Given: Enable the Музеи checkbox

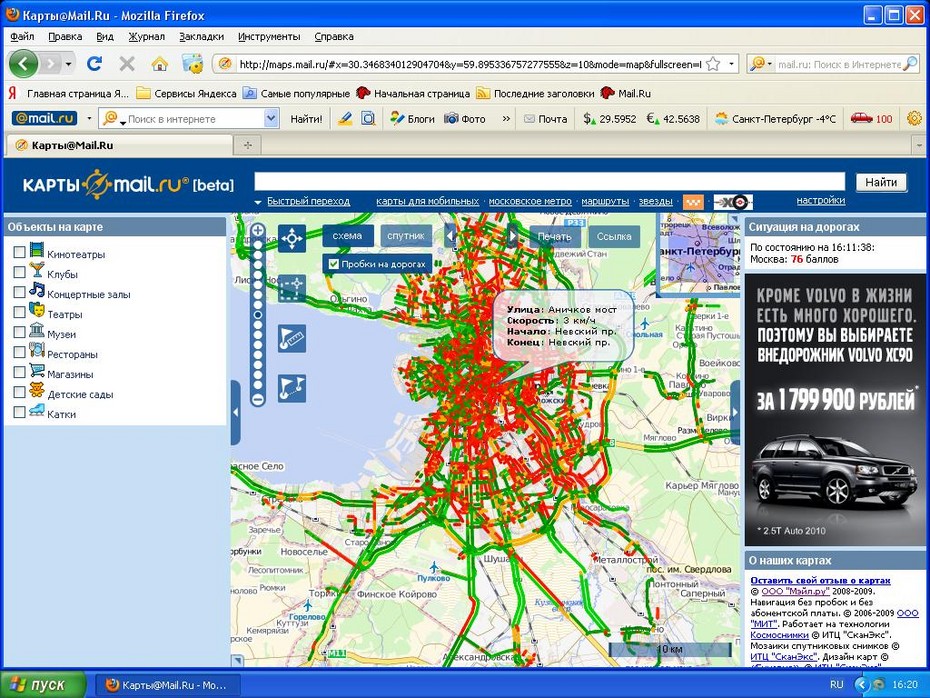Looking at the screenshot, I should pos(19,332).
